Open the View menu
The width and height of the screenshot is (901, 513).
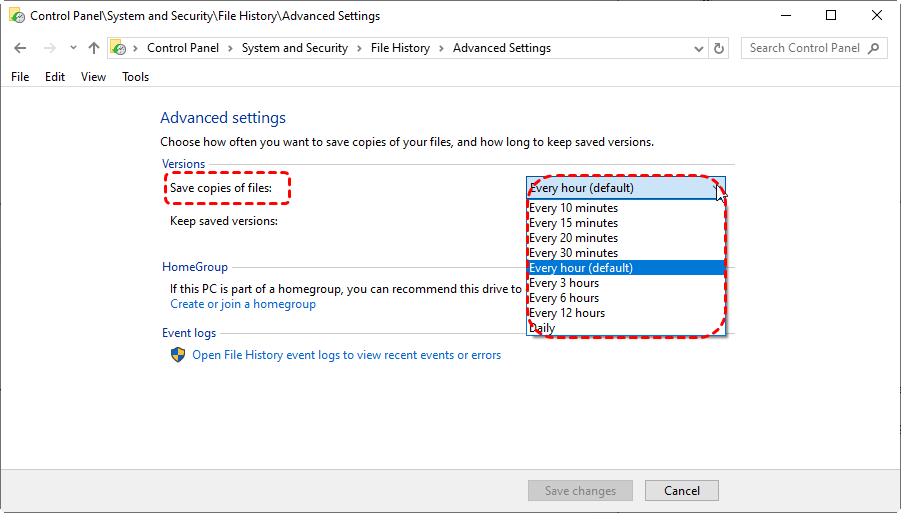point(93,77)
